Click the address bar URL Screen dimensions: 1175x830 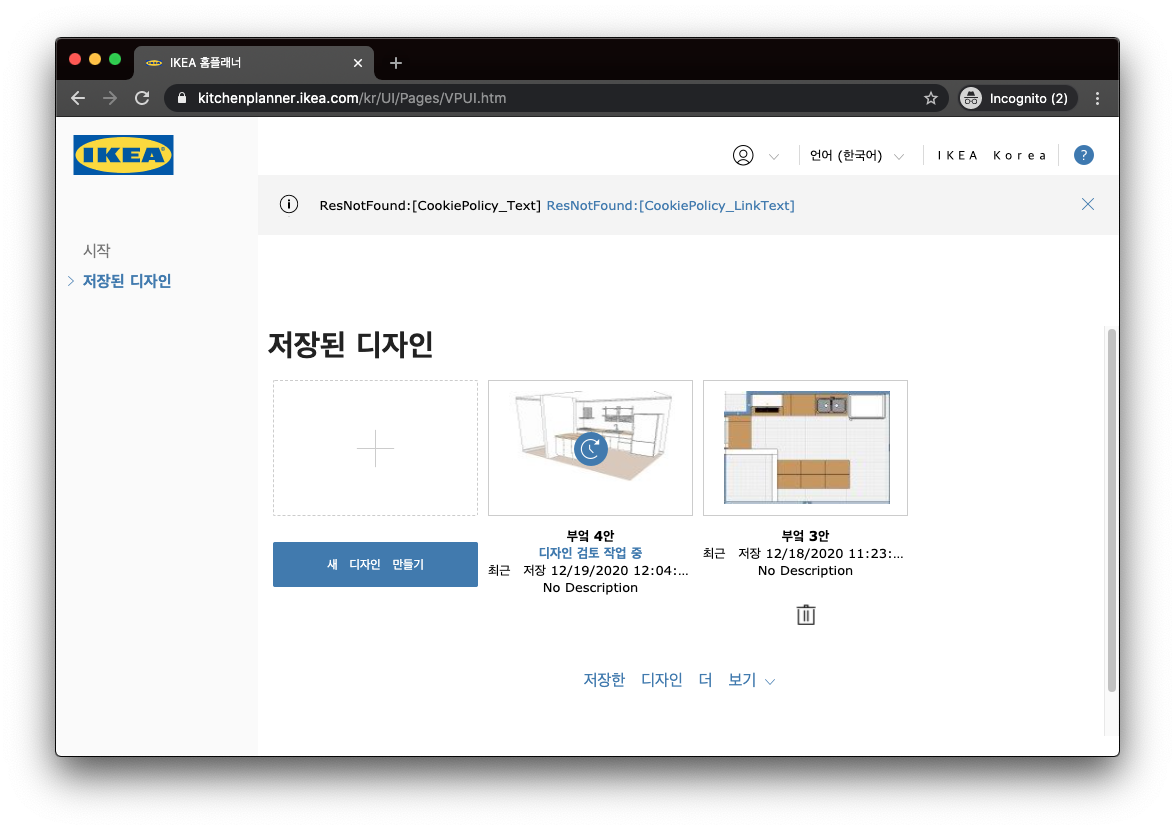click(x=352, y=98)
